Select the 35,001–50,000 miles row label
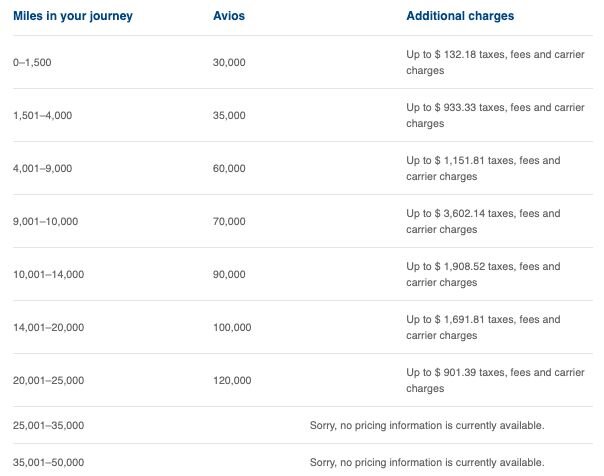Image resolution: width=604 pixels, height=476 pixels. 49,462
